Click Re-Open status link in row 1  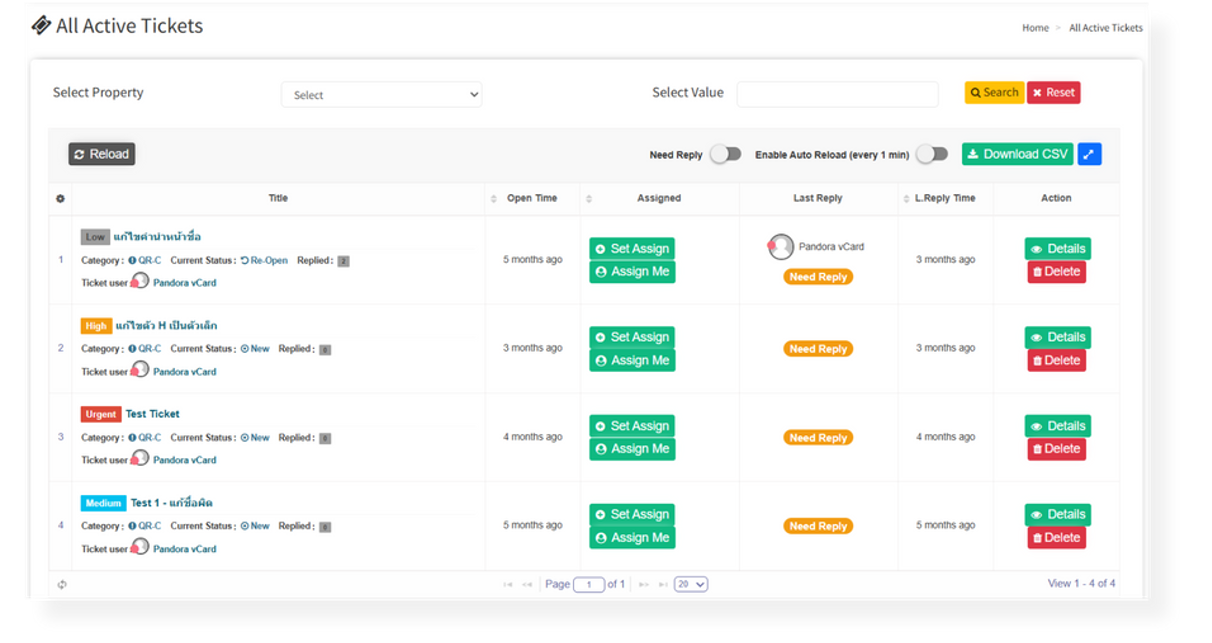click(x=264, y=261)
